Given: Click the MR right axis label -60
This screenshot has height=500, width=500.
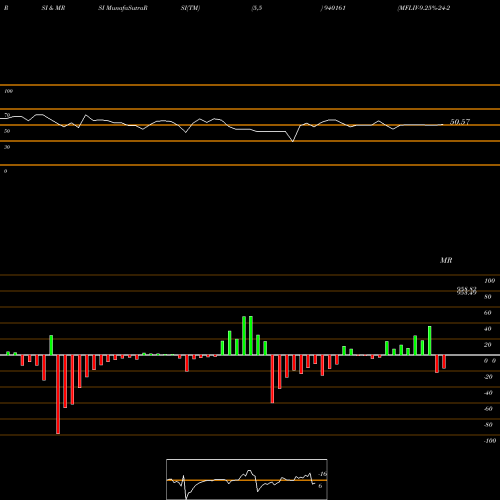Looking at the screenshot, I should [x=488, y=409].
